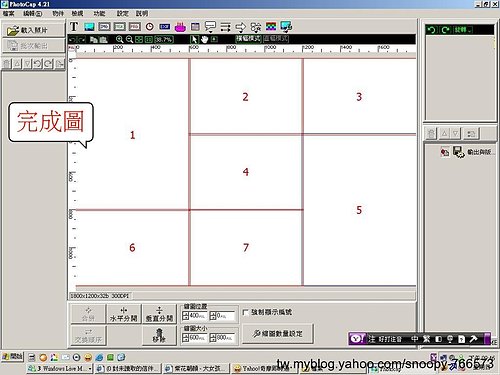Viewport: 500px width, 375px height.
Task: Select layout cell number 1
Action: point(132,135)
